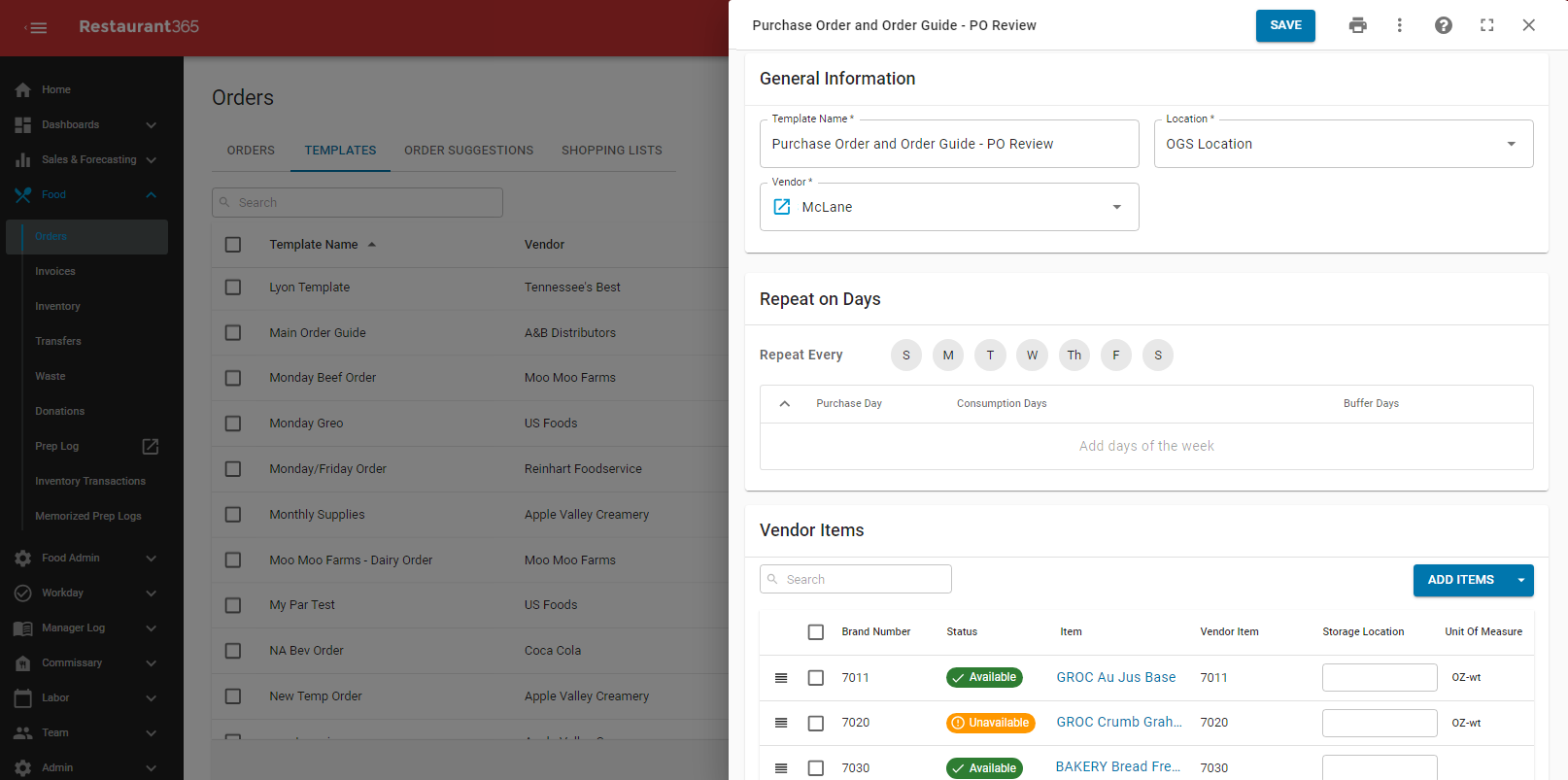
Task: Check vendor item 7011 checkbox
Action: [816, 678]
